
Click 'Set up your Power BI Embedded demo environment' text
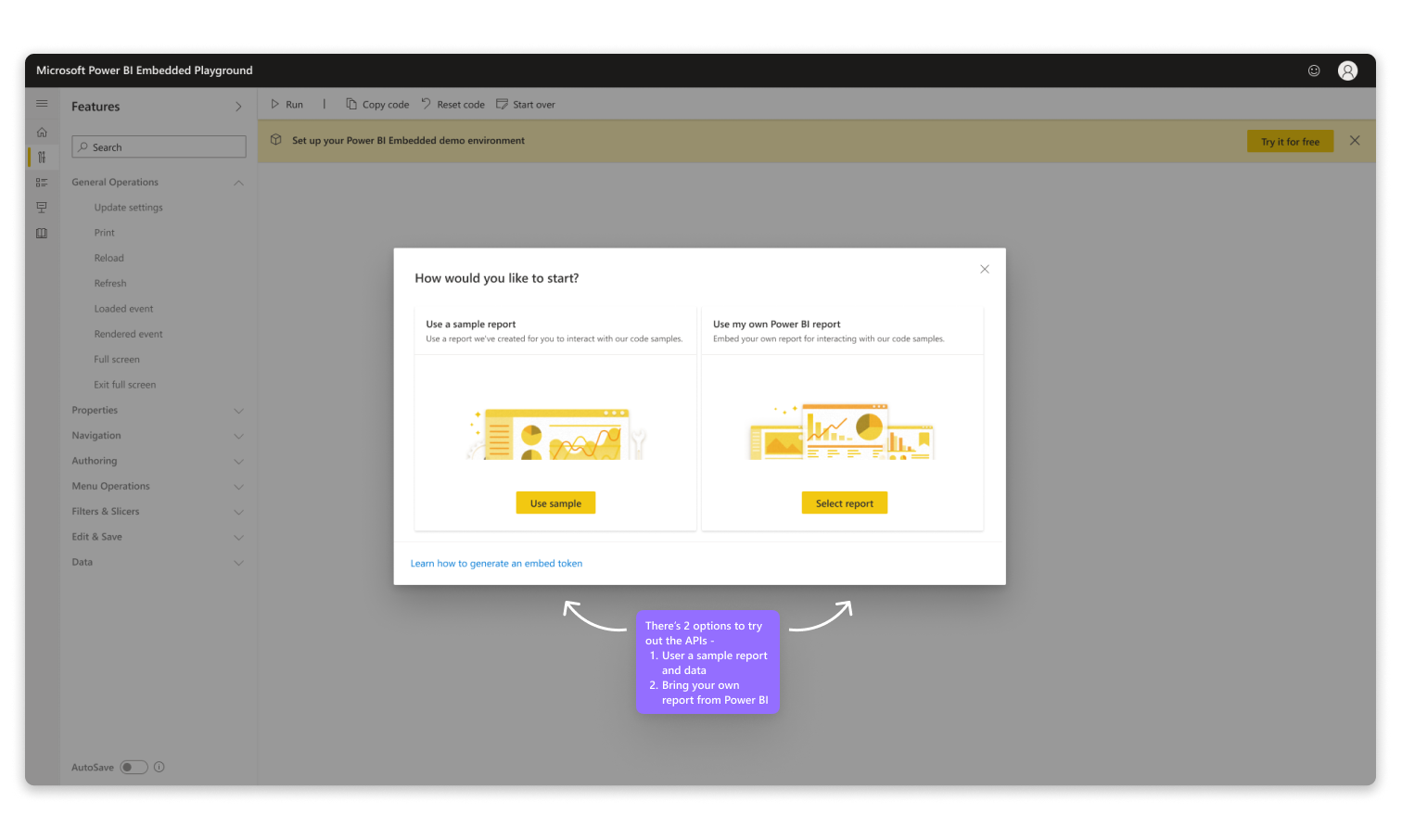click(x=408, y=141)
